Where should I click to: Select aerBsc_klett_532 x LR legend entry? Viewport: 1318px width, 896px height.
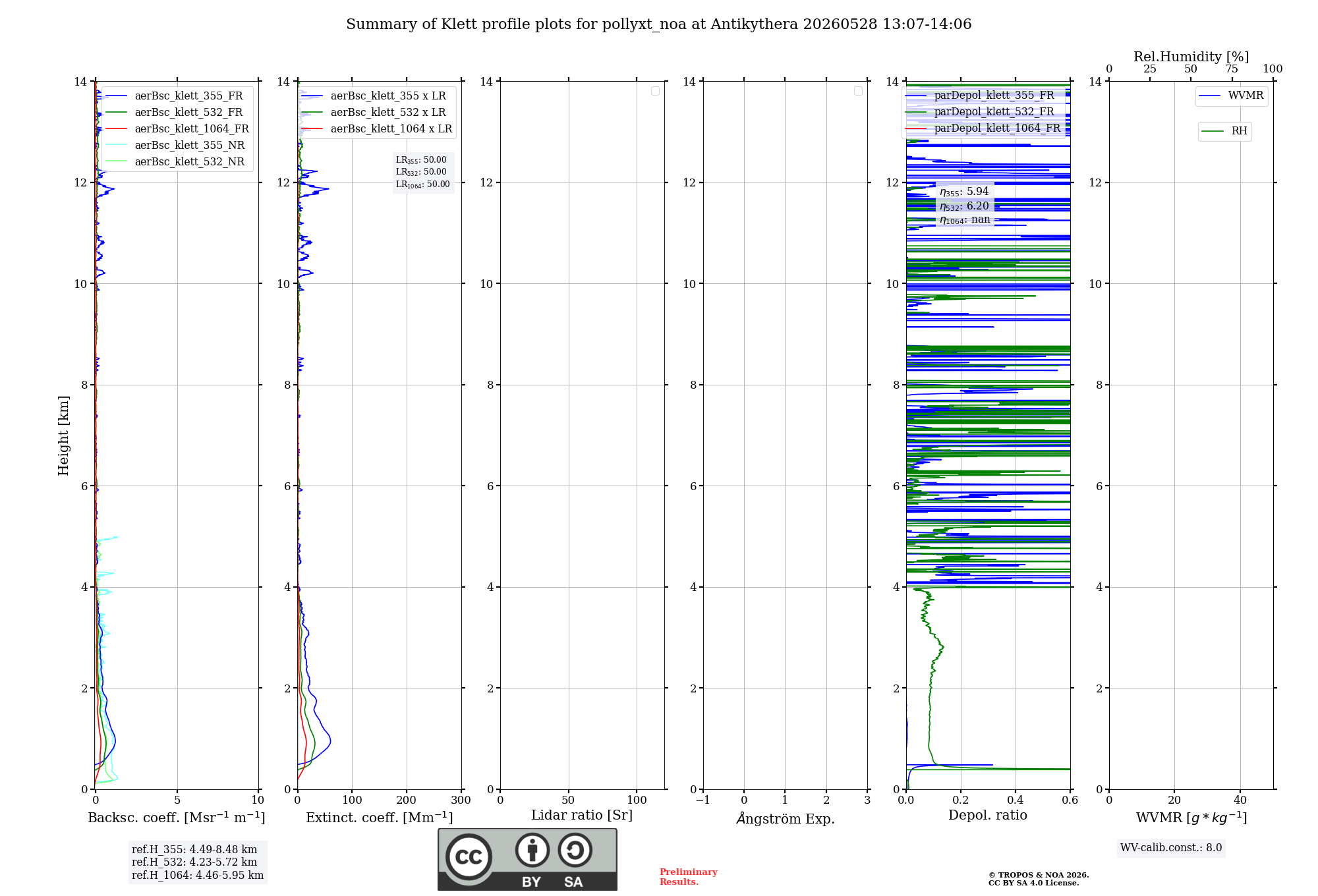pos(376,113)
